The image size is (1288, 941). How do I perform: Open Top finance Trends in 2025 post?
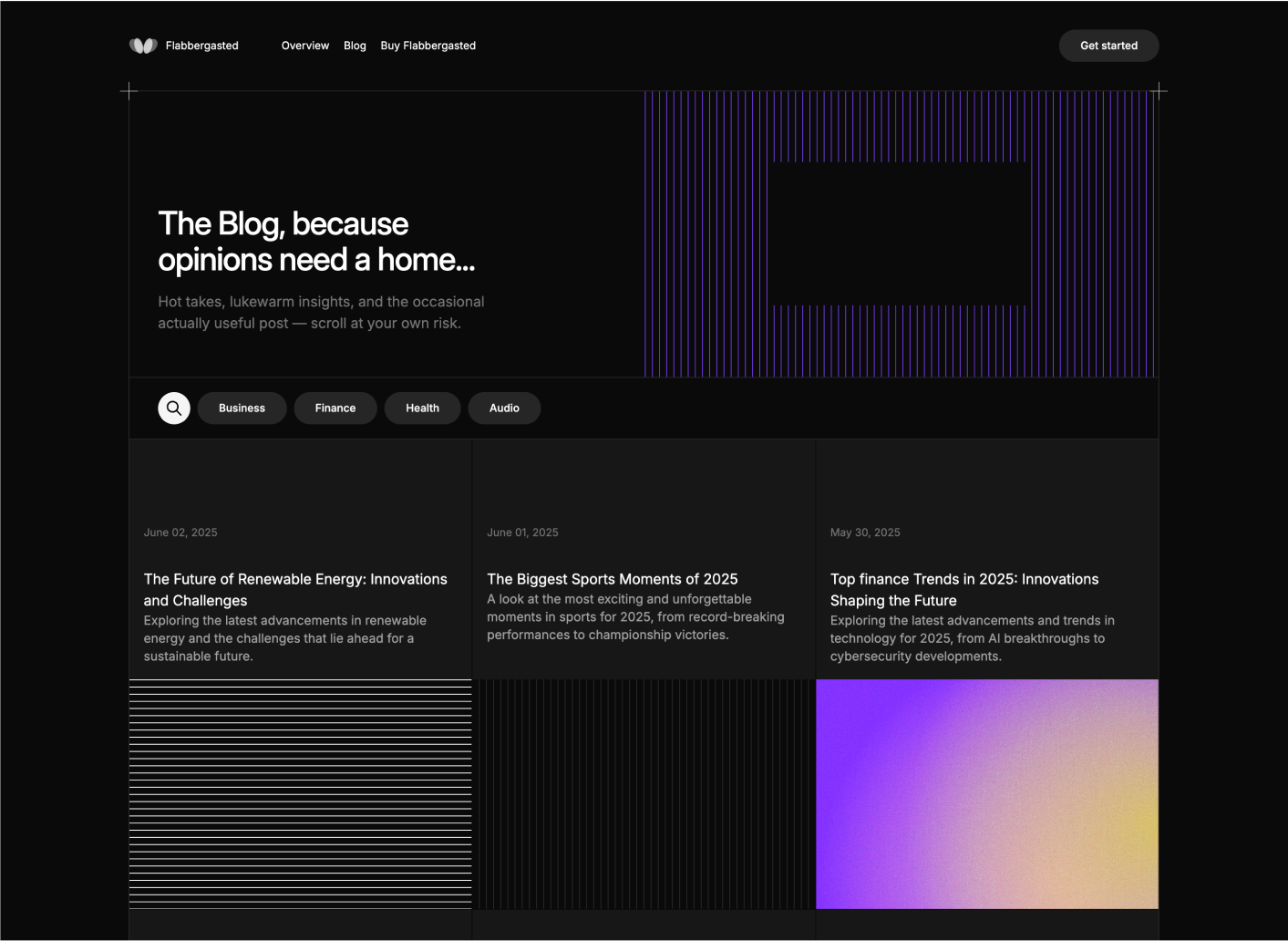(964, 590)
